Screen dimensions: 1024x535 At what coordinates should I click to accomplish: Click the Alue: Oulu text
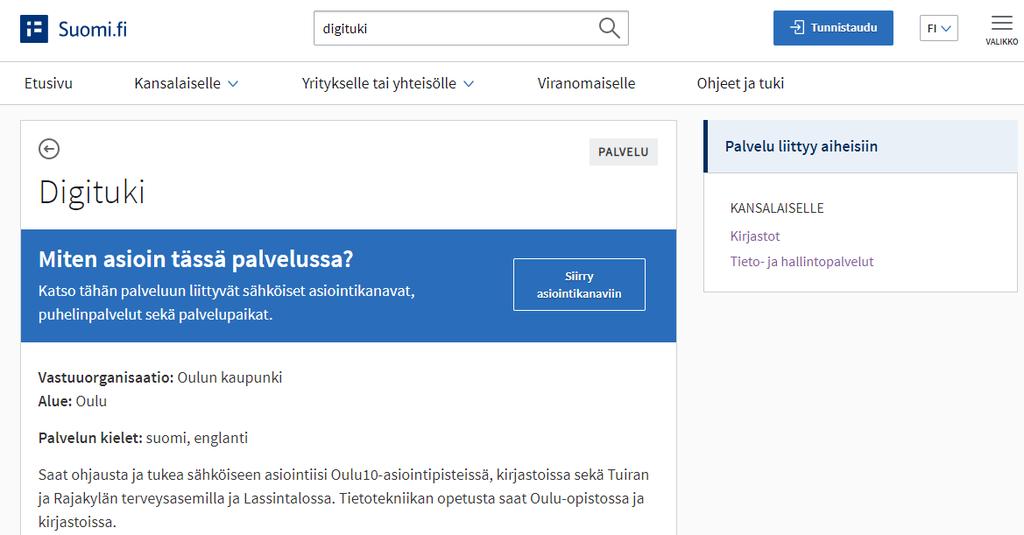click(72, 401)
